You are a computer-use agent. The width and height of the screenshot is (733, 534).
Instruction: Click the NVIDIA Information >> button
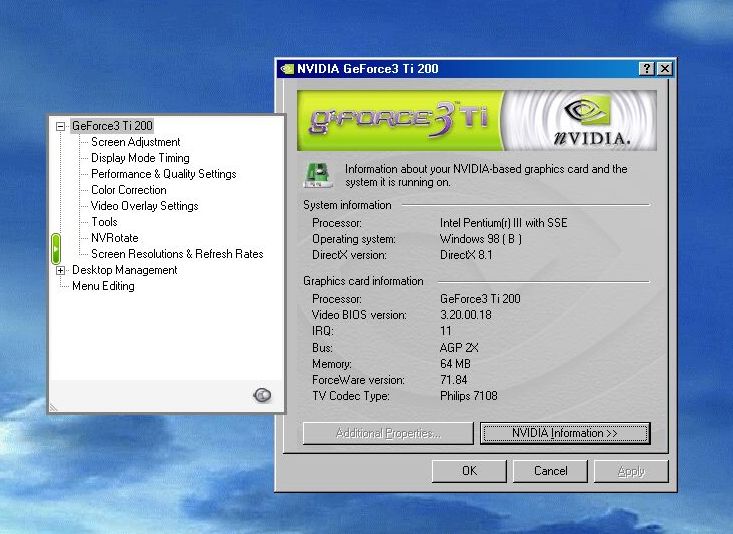pos(565,433)
